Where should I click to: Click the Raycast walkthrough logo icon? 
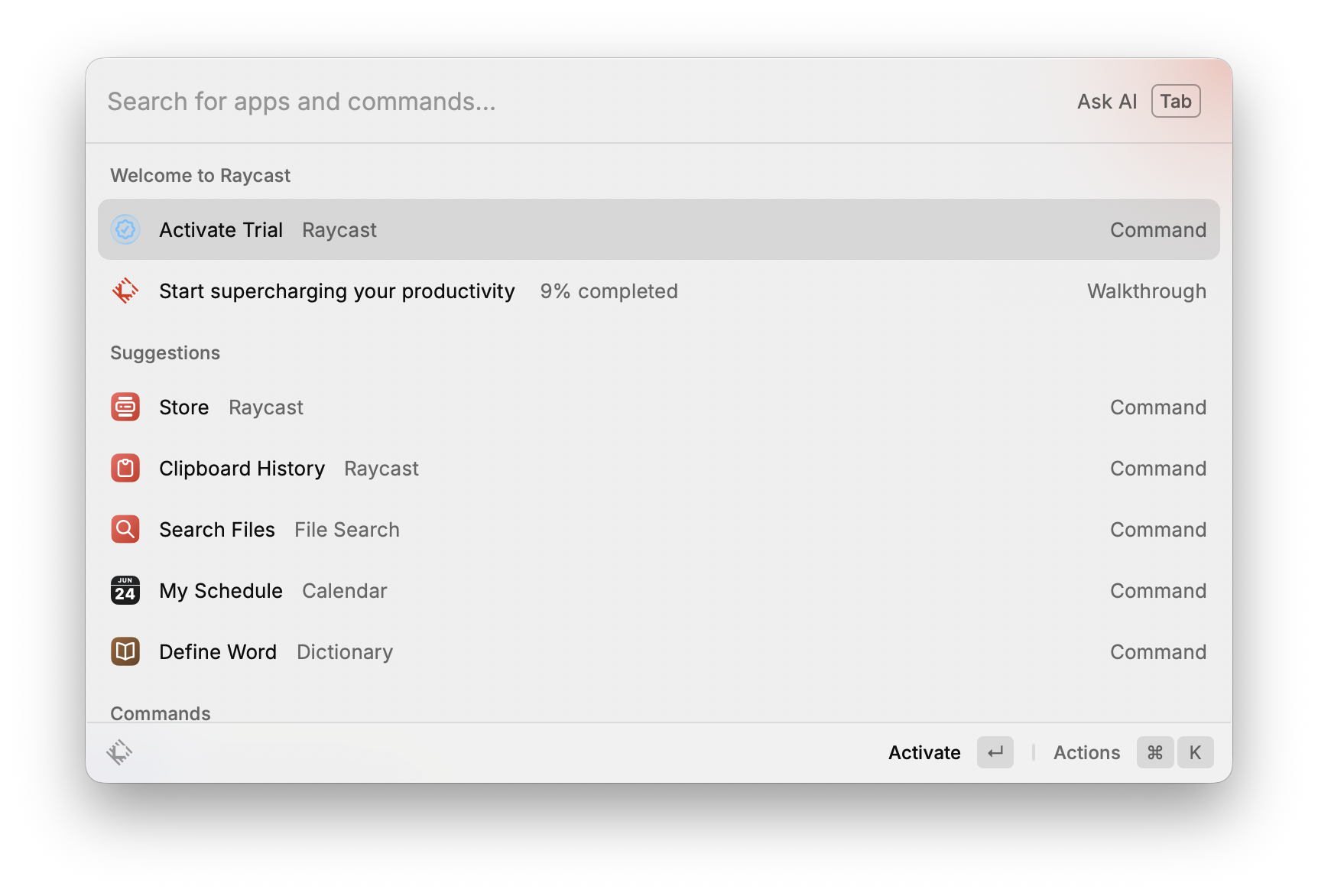pos(125,291)
